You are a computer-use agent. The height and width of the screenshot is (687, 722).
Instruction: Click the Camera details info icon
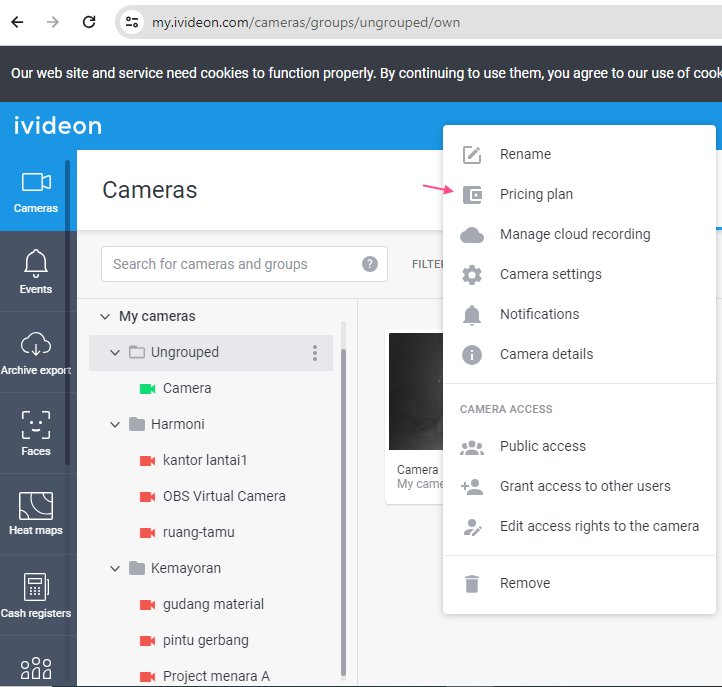click(x=472, y=355)
